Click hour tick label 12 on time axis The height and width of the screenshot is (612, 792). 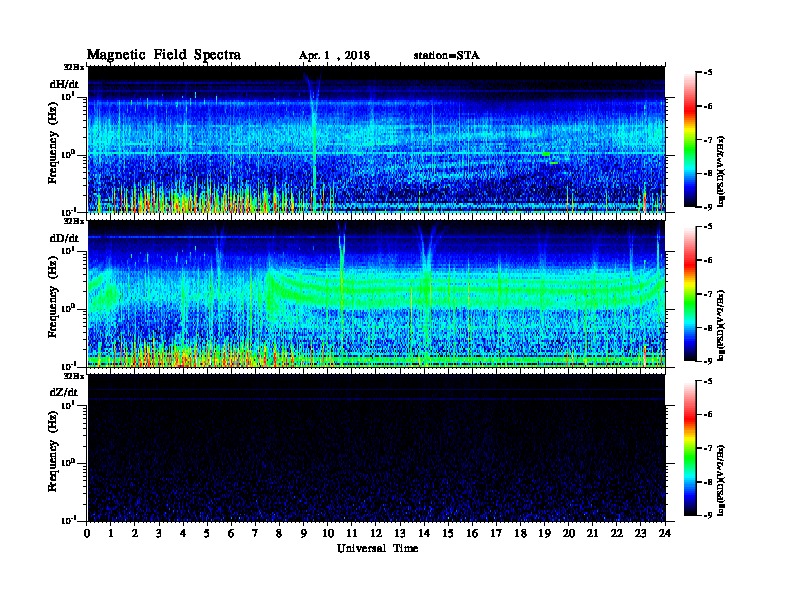click(x=376, y=533)
